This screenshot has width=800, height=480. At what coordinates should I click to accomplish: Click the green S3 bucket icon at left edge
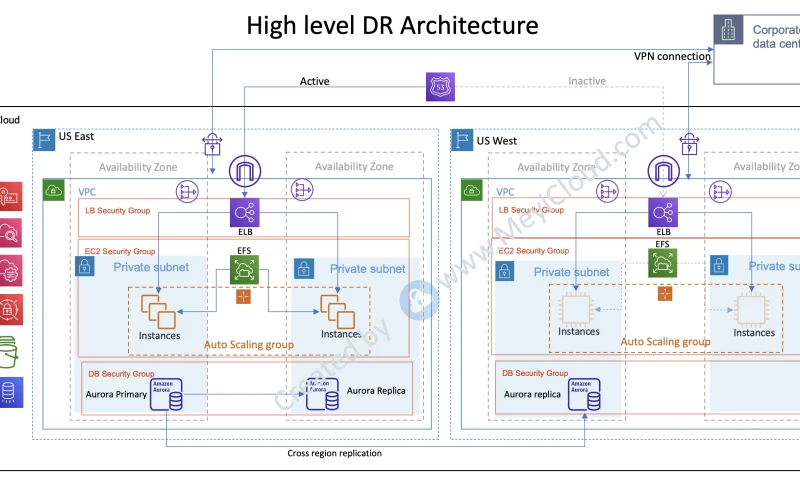[8, 352]
